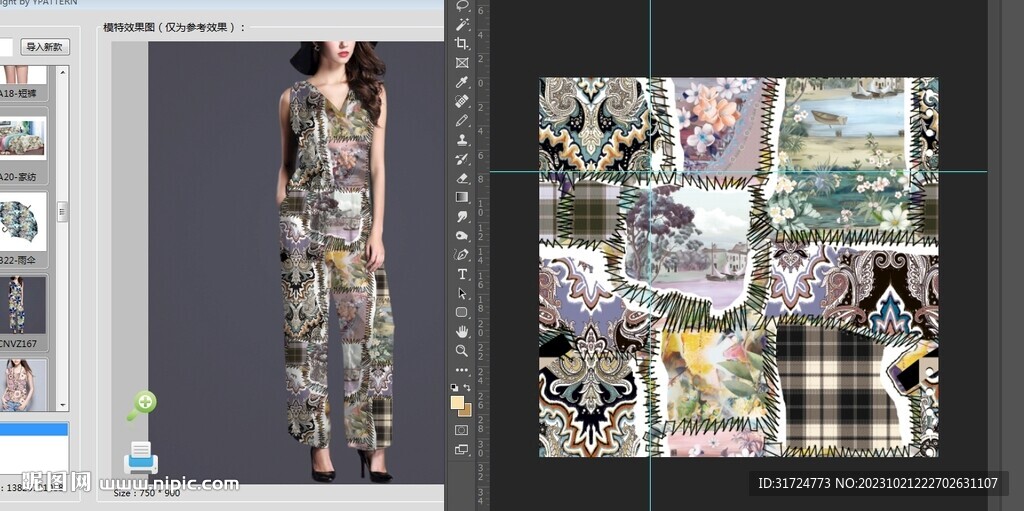Open the screen mode options
This screenshot has height=511, width=1024.
[x=462, y=450]
